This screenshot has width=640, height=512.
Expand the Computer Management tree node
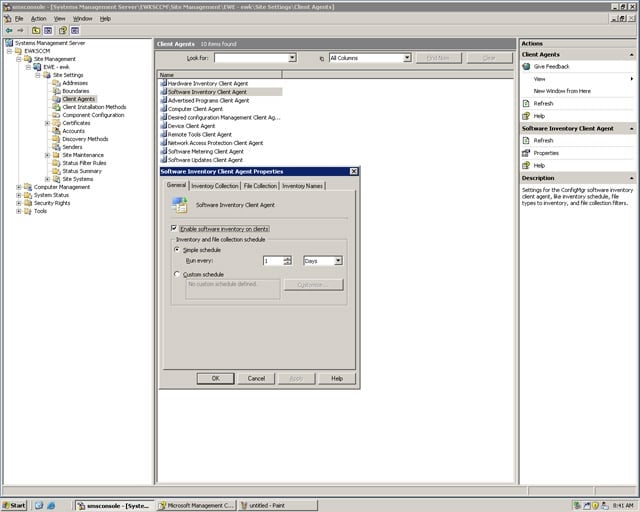(x=19, y=187)
